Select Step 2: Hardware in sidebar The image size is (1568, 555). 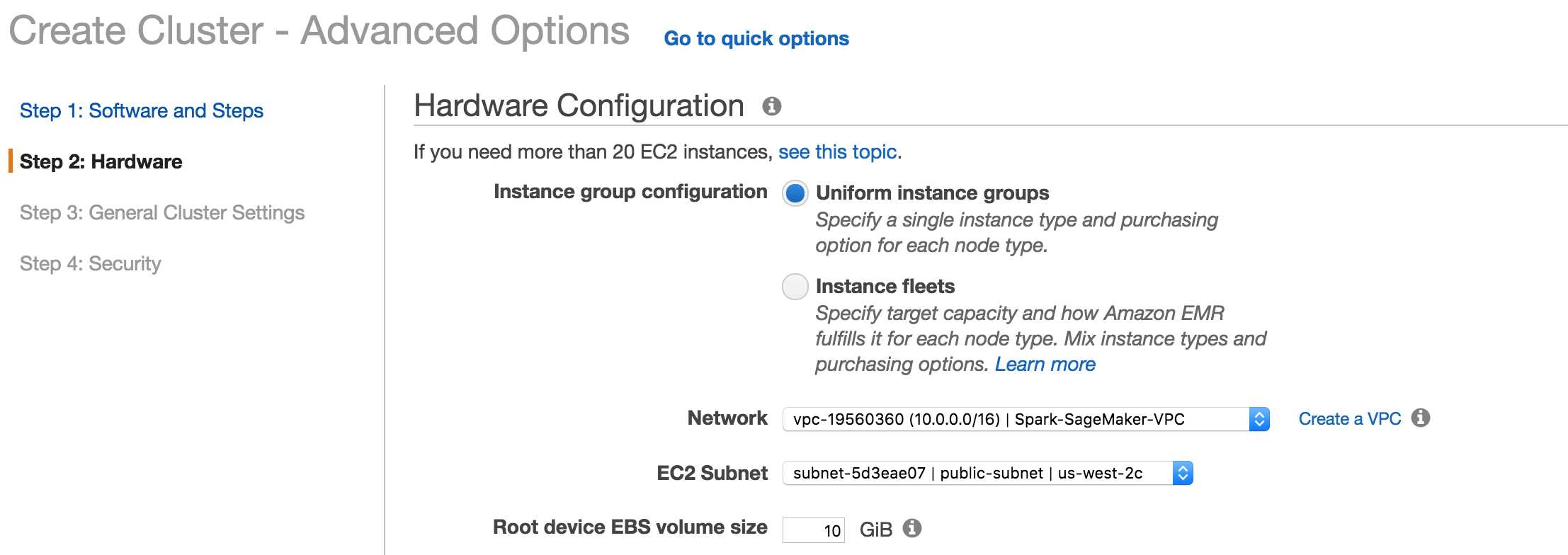[101, 162]
